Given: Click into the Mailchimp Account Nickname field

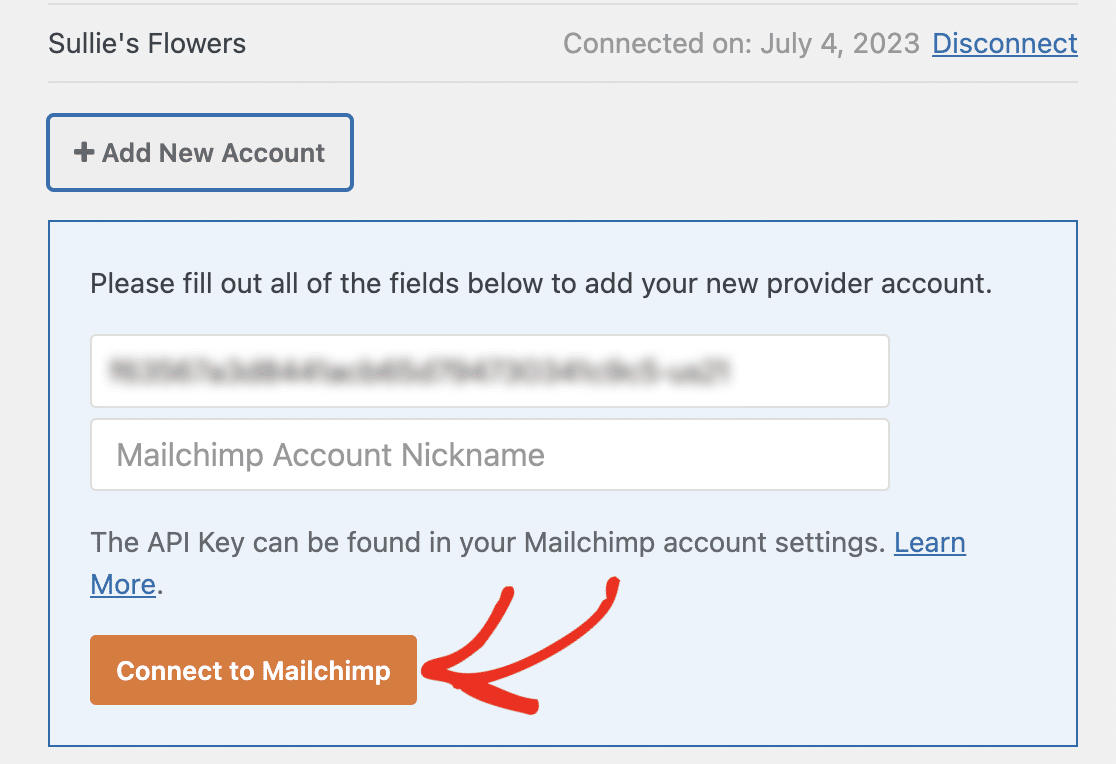Looking at the screenshot, I should coord(489,455).
